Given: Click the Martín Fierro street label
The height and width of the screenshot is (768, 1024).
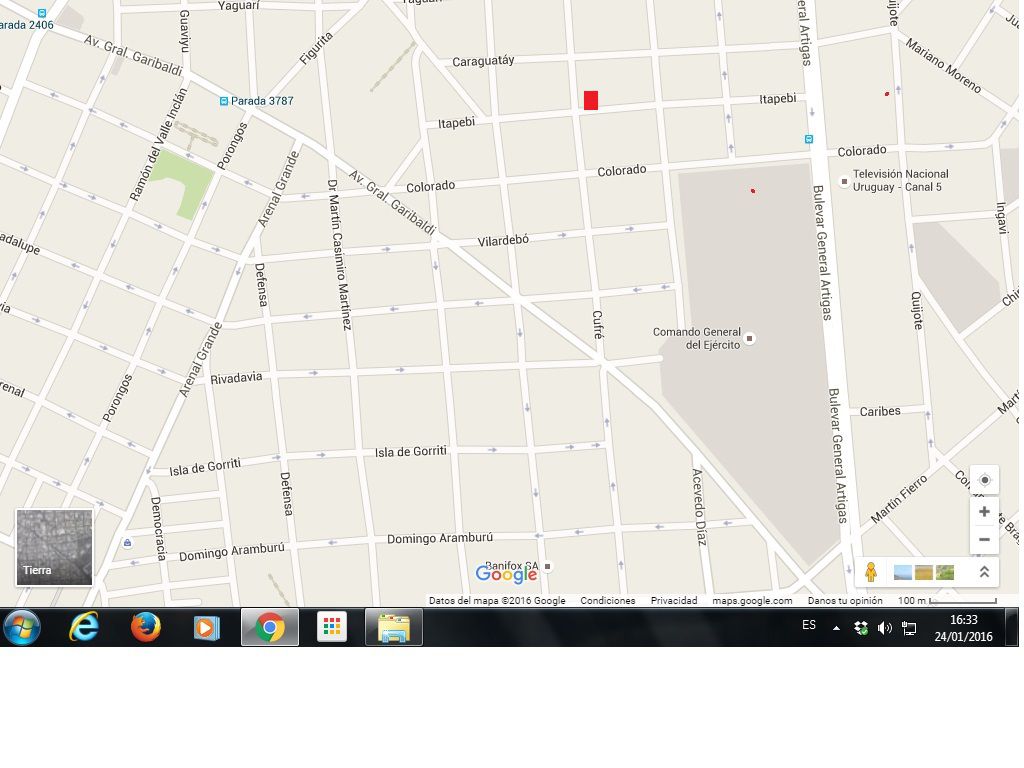Looking at the screenshot, I should 899,500.
